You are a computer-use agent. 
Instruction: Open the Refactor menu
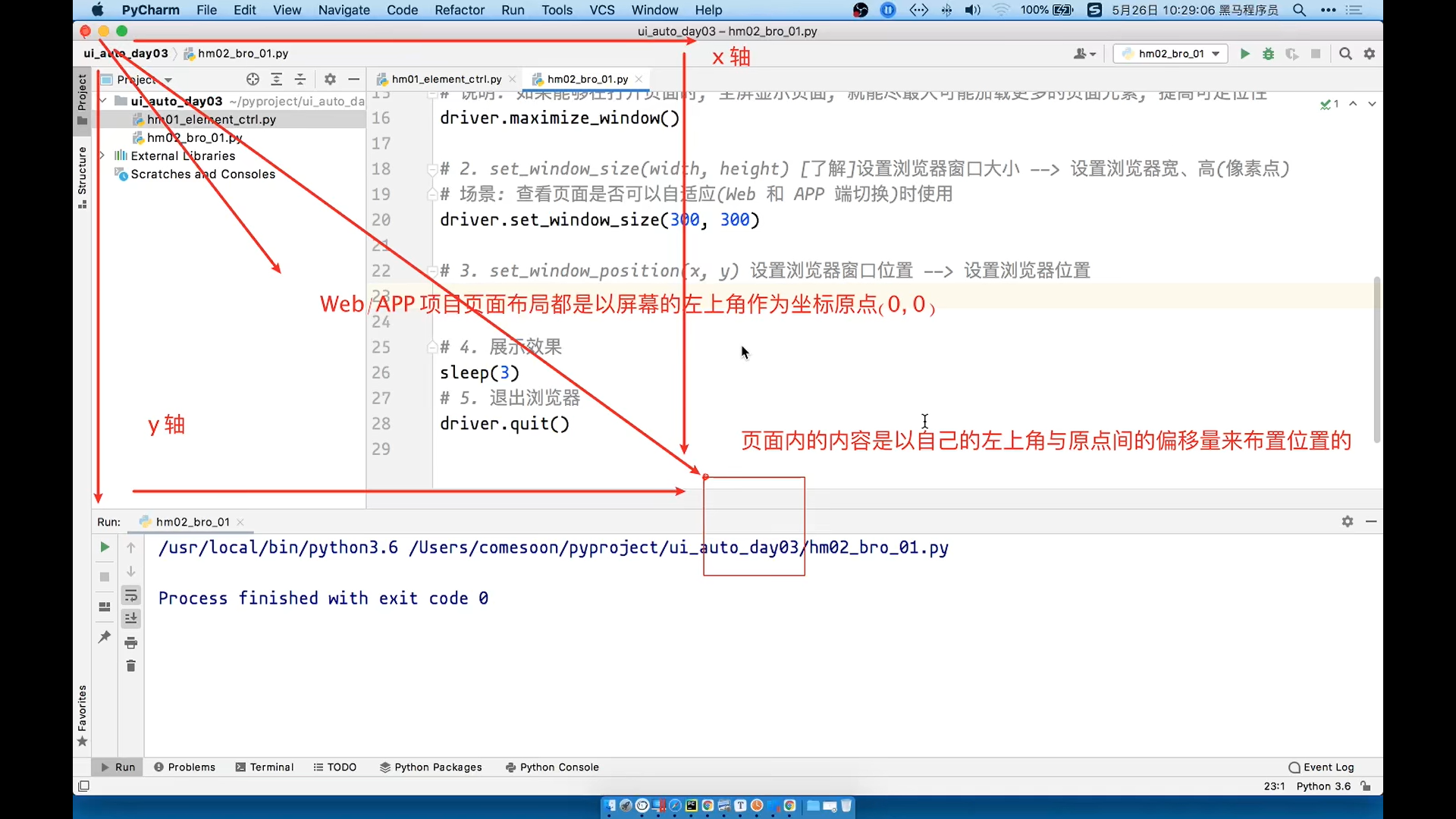pos(459,10)
